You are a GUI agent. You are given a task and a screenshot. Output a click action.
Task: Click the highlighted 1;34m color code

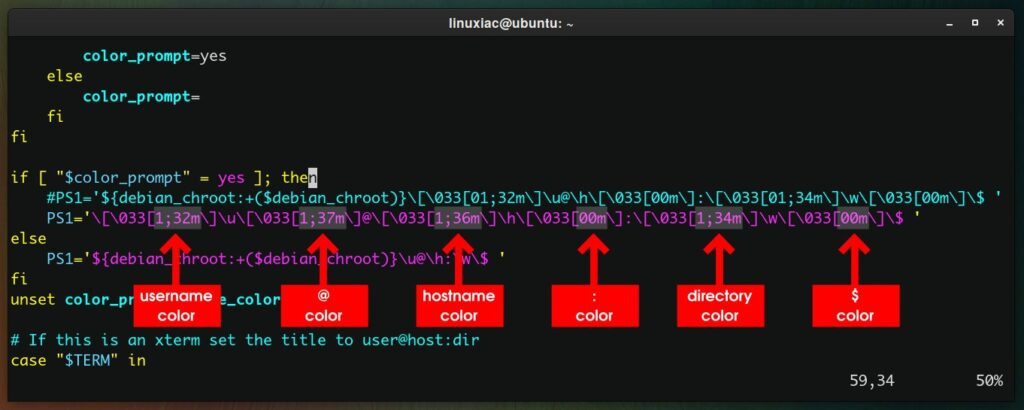tap(719, 219)
